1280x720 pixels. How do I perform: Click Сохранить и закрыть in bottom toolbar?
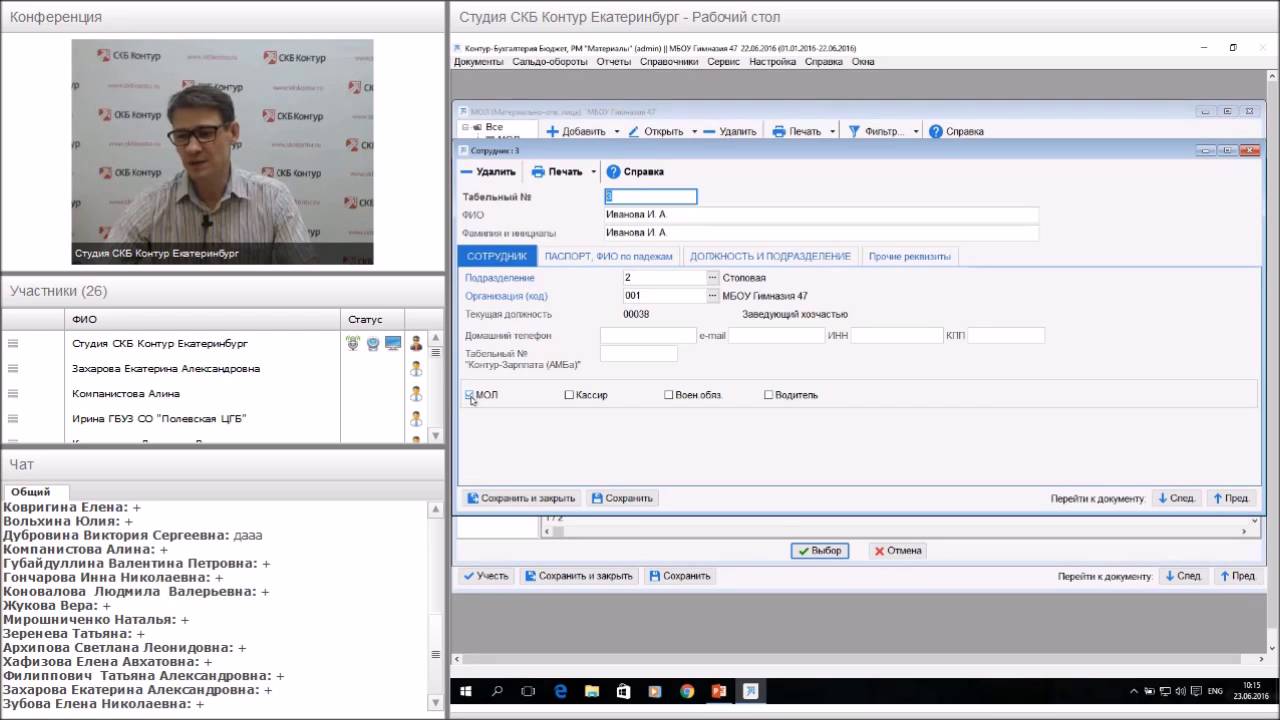click(579, 576)
